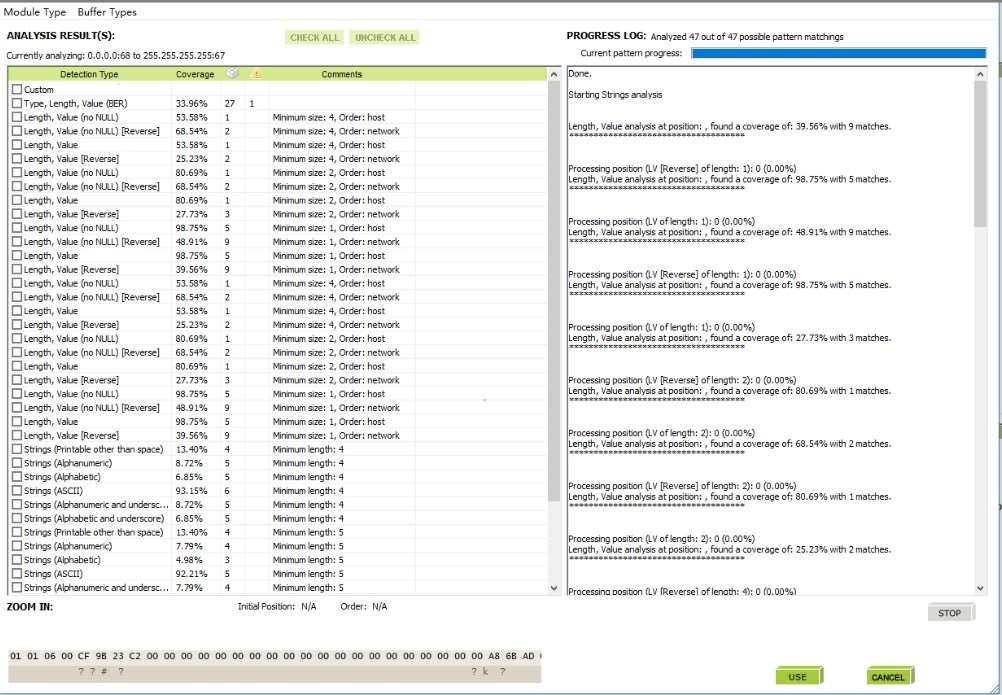Open the Buffer Types menu
The width and height of the screenshot is (1002, 695).
(107, 12)
